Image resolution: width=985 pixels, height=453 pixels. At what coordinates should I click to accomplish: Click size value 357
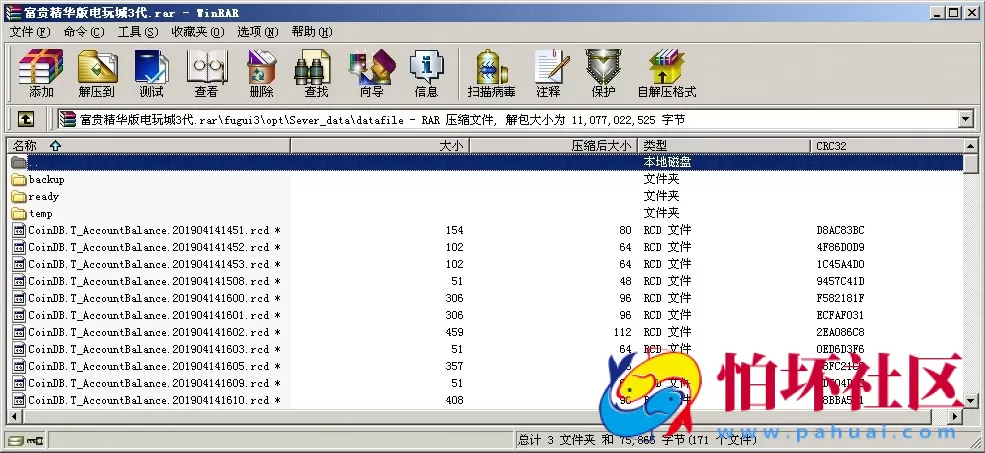454,366
